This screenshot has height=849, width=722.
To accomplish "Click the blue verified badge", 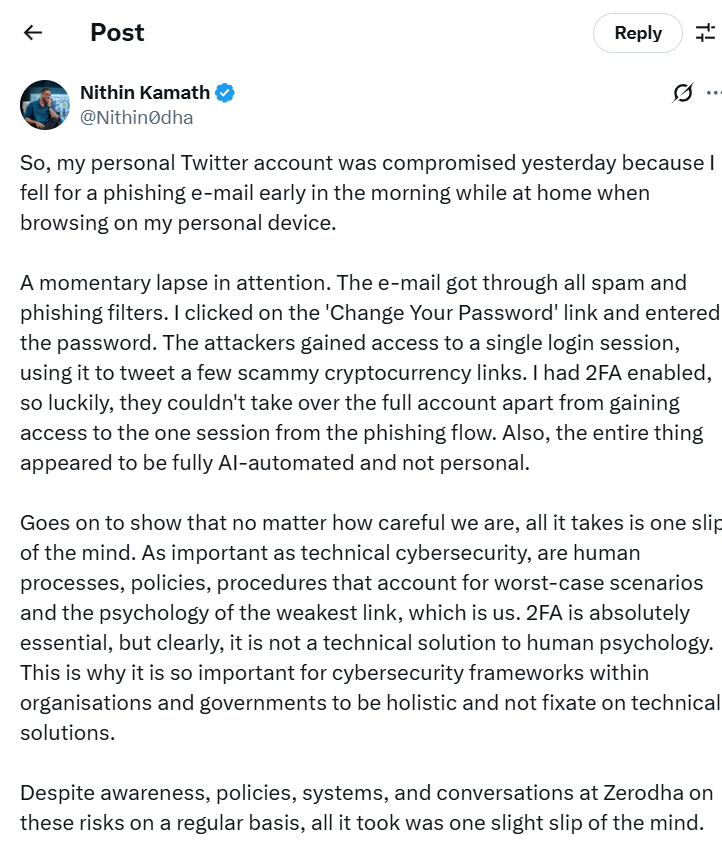I will tap(226, 93).
